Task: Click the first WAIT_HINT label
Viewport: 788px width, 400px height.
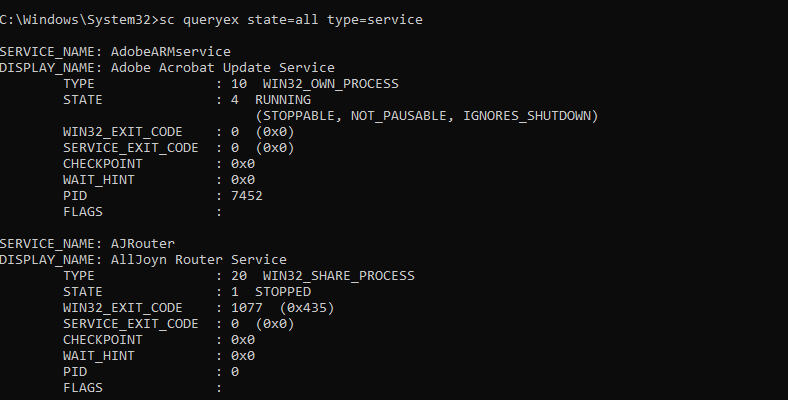Action: click(x=98, y=180)
